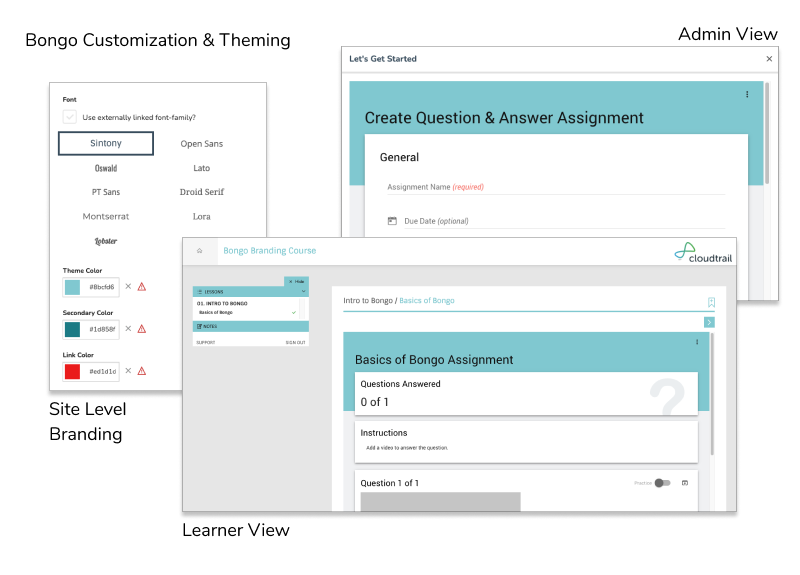
Task: Open the Secondary Color swatch
Action: point(72,330)
